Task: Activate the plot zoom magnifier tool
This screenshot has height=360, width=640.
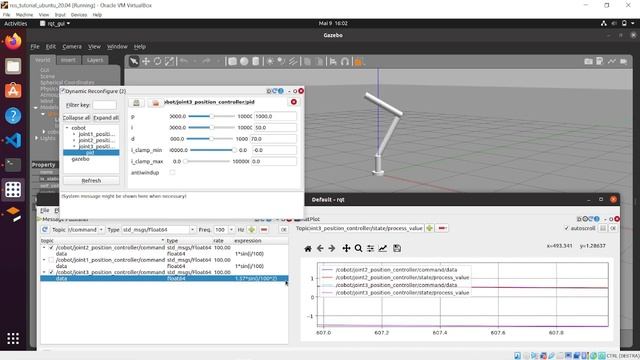Action: point(358,248)
